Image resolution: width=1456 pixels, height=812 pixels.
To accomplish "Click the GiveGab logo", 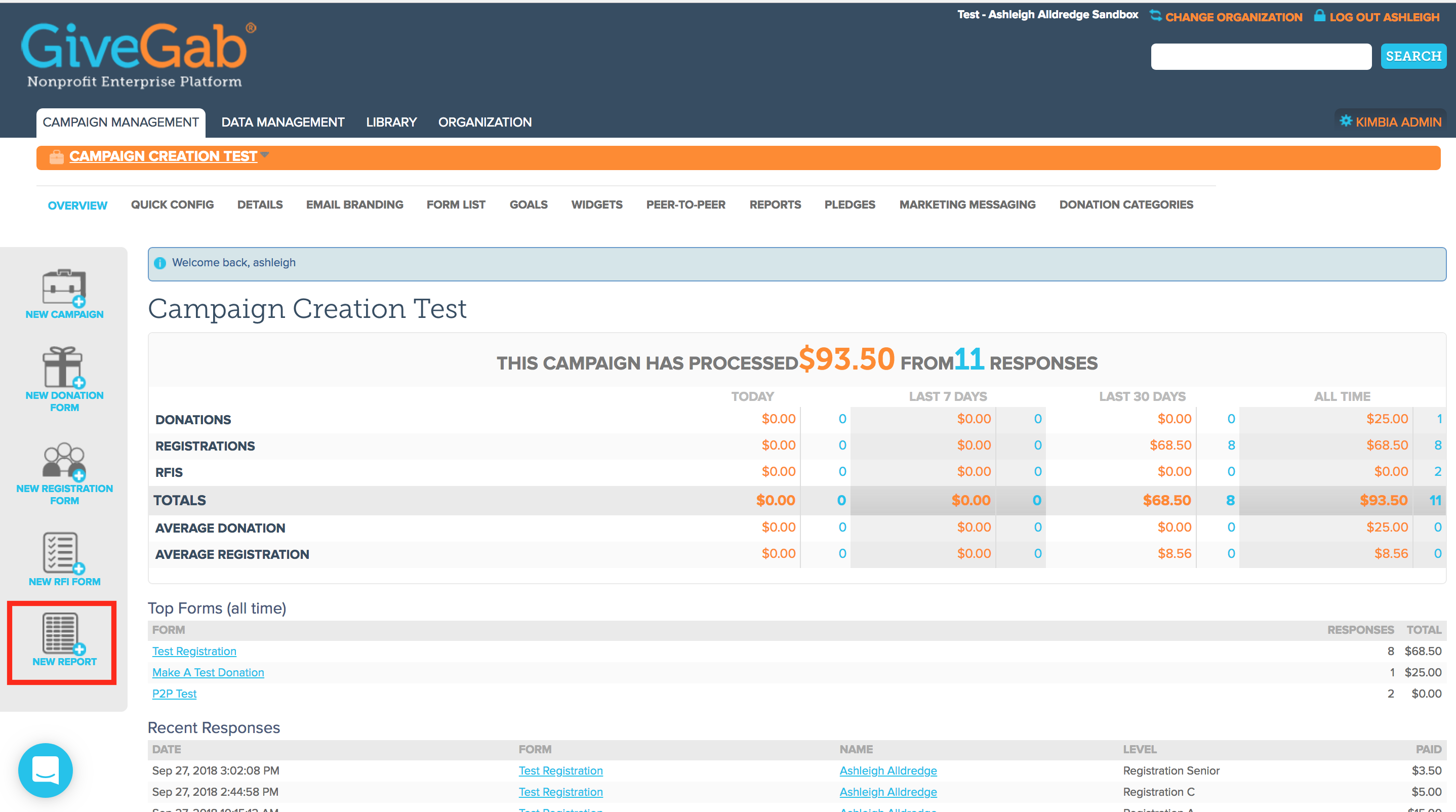I will click(x=138, y=55).
